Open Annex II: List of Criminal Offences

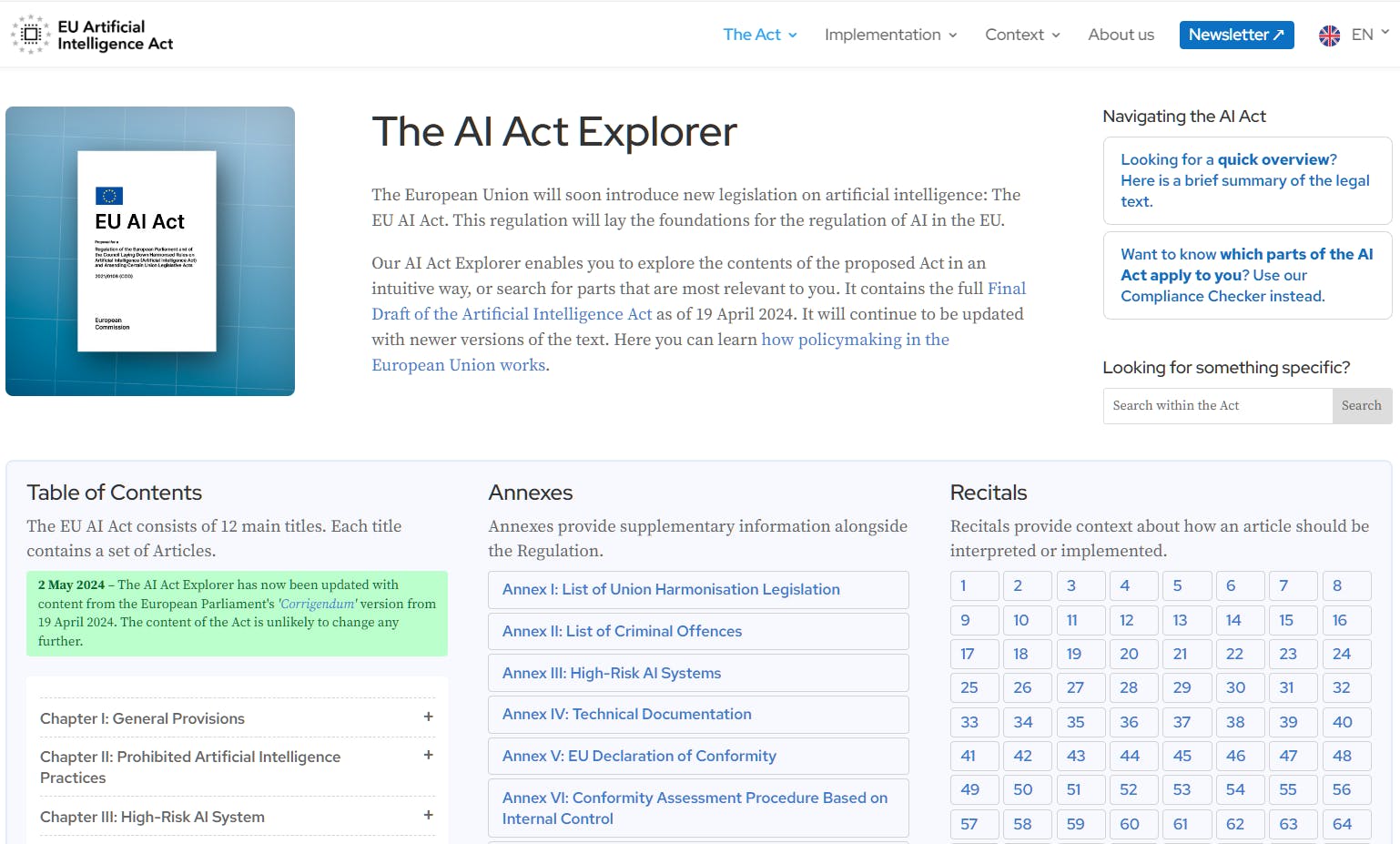point(698,632)
